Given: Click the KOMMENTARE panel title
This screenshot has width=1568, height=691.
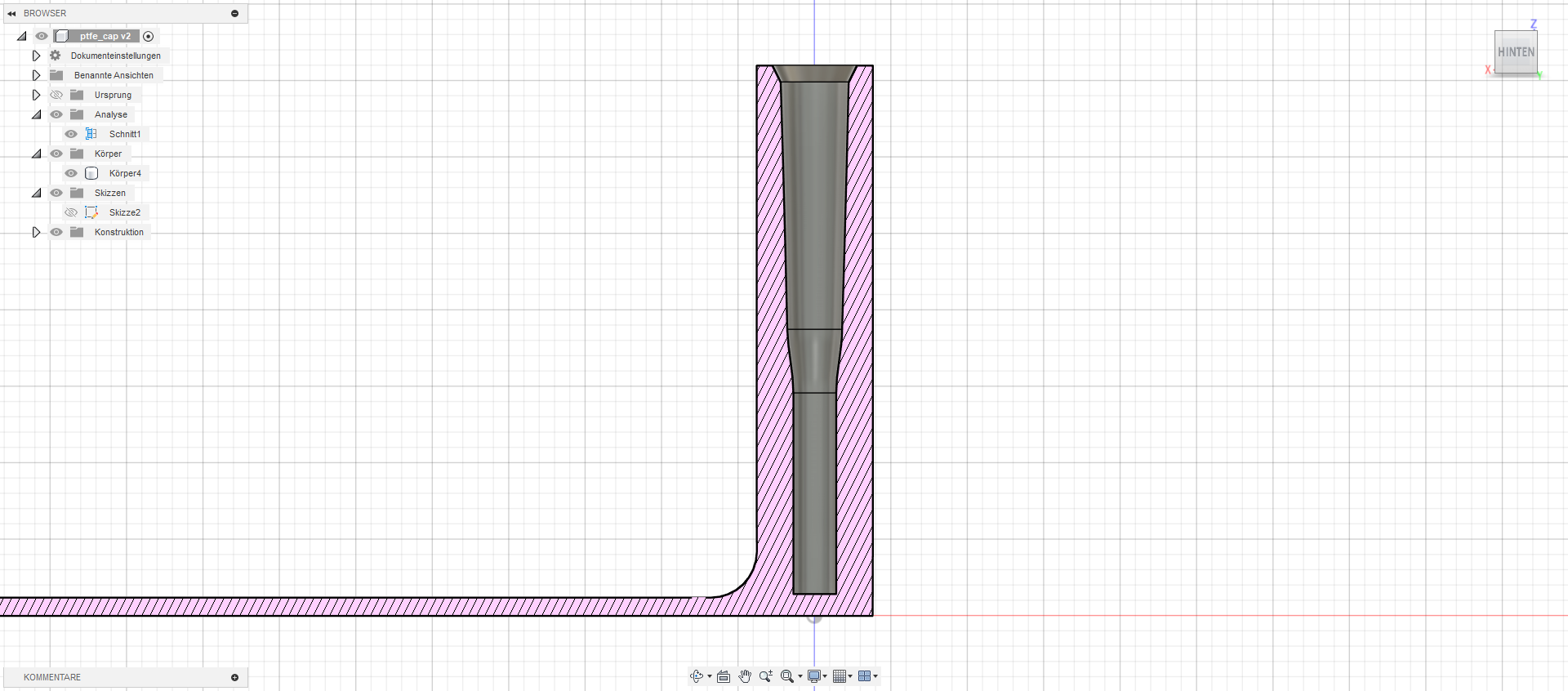Looking at the screenshot, I should pyautogui.click(x=52, y=677).
